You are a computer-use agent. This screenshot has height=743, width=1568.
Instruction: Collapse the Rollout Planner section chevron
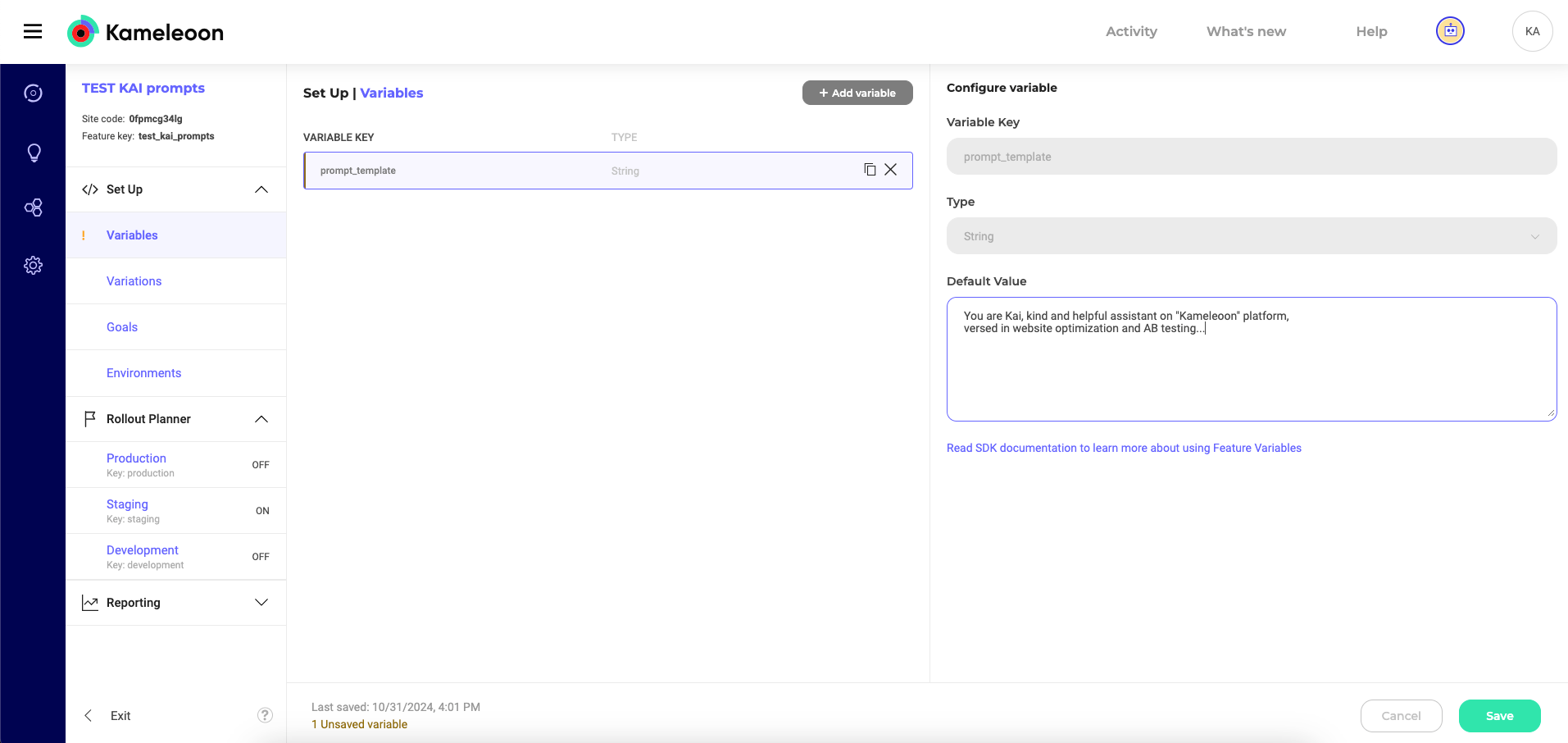(261, 419)
